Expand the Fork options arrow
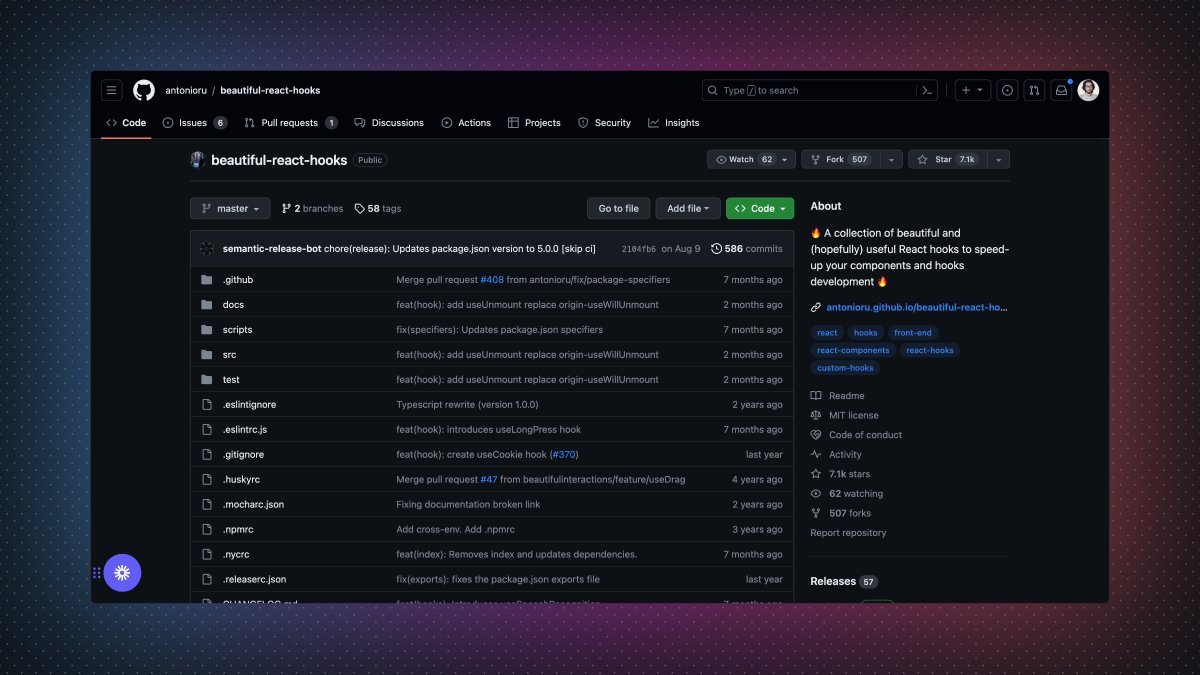Screen dimensions: 1200x675 coord(892,159)
